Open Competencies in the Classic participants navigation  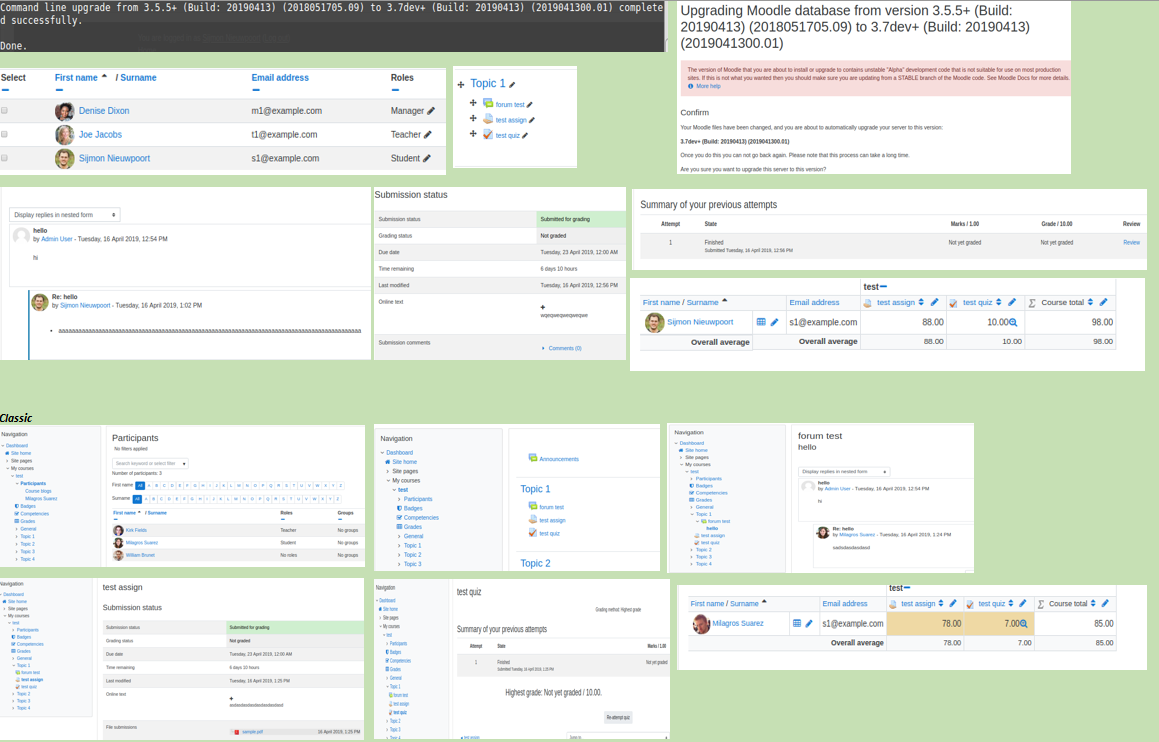click(35, 514)
